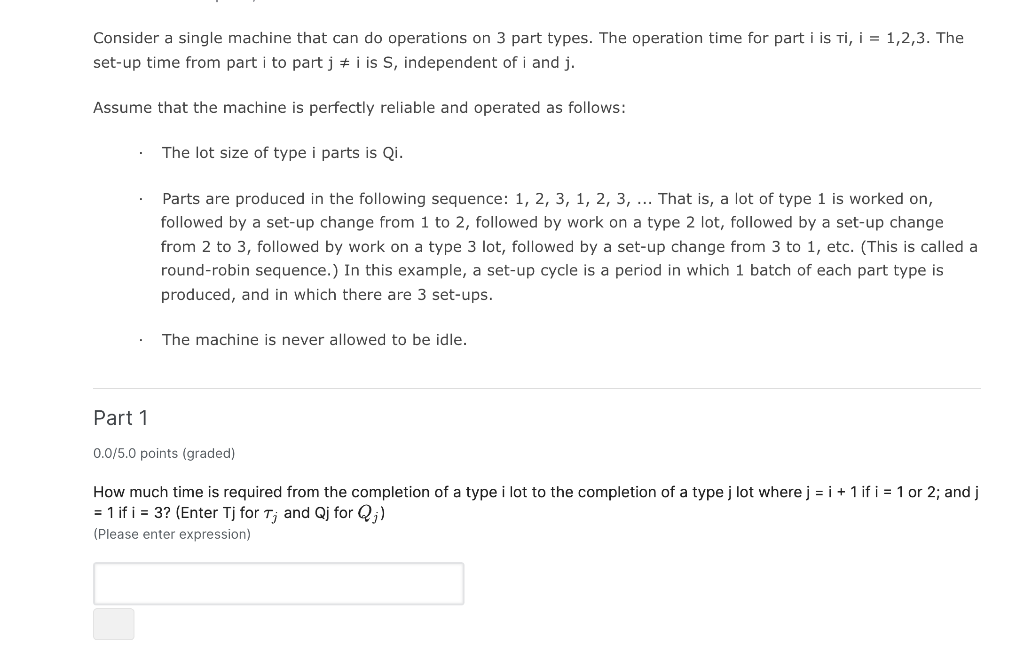The image size is (1024, 659).
Task: Click the answer expression input field
Action: point(278,583)
